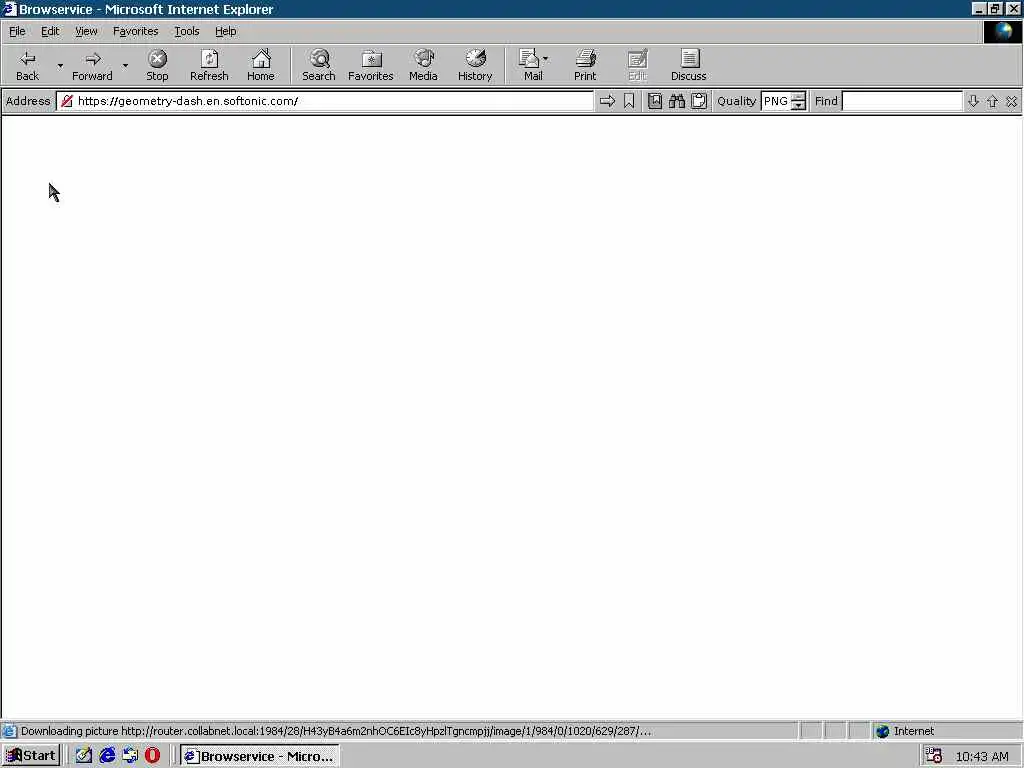Image resolution: width=1024 pixels, height=768 pixels.
Task: Adjust the Quality PNG spinner
Action: point(798,101)
